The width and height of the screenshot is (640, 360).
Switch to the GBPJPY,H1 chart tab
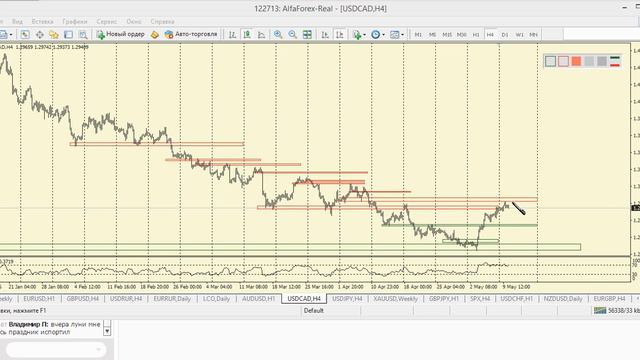coord(444,299)
